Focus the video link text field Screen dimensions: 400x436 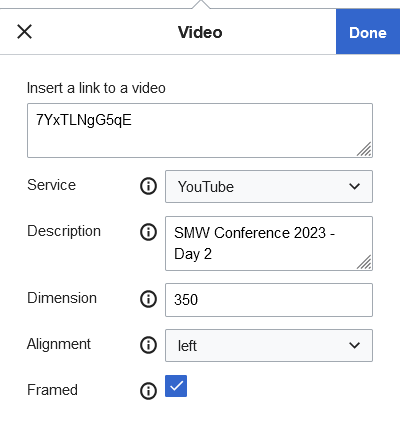click(200, 130)
